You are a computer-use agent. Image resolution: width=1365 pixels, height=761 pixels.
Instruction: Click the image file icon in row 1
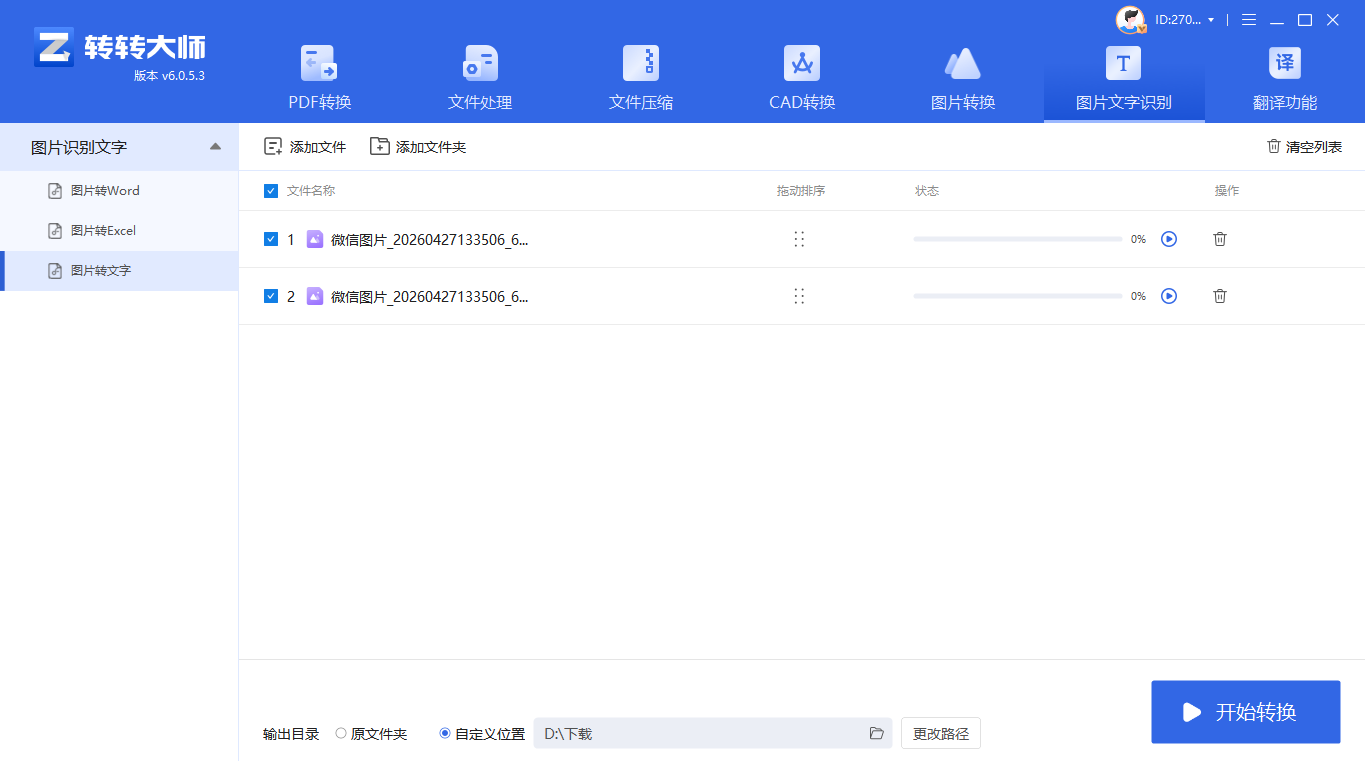315,239
